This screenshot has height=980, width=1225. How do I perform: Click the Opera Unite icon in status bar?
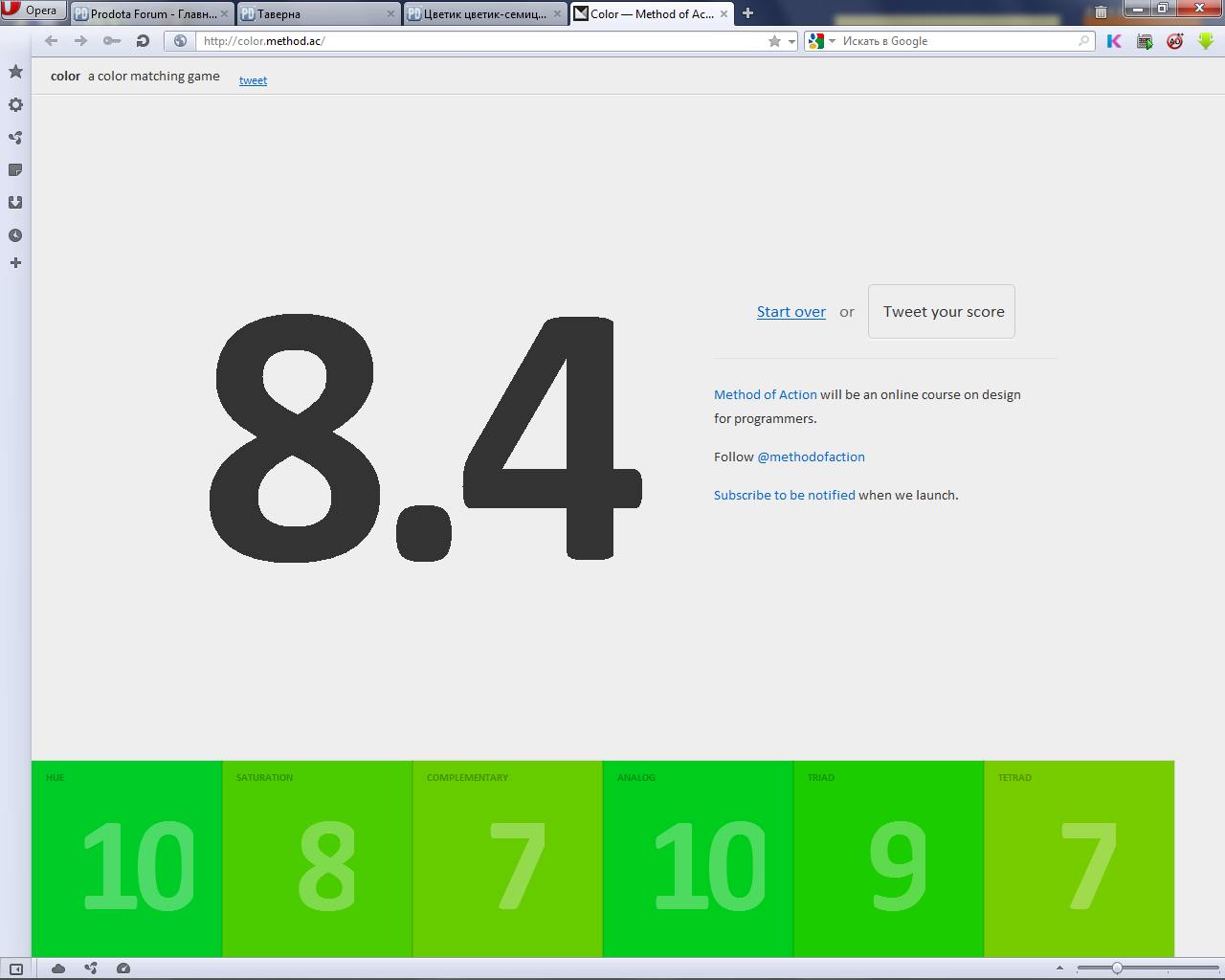pyautogui.click(x=91, y=969)
